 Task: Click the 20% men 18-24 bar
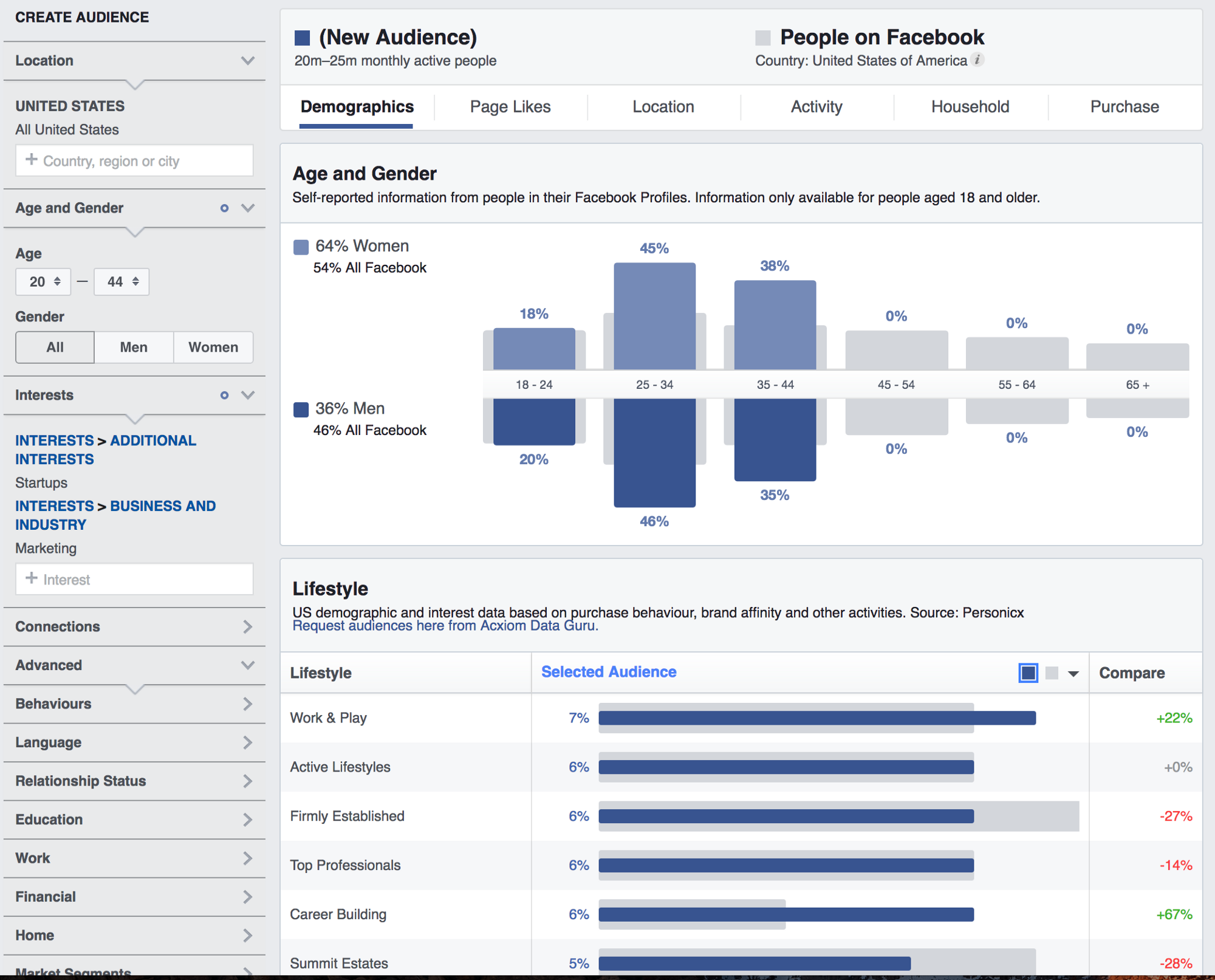pos(535,422)
